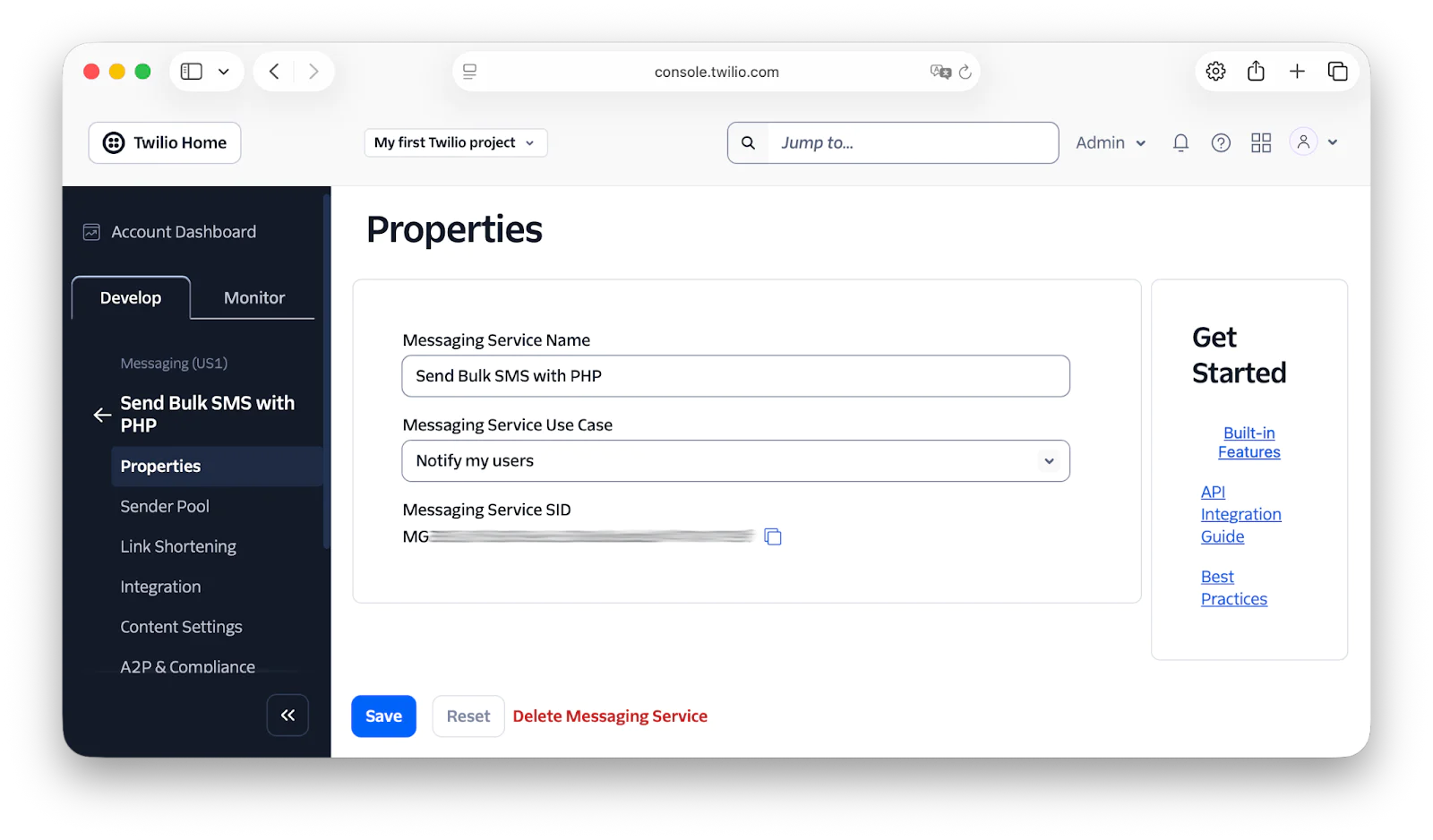Collapse the sidebar with double-chevron icon

[x=287, y=715]
